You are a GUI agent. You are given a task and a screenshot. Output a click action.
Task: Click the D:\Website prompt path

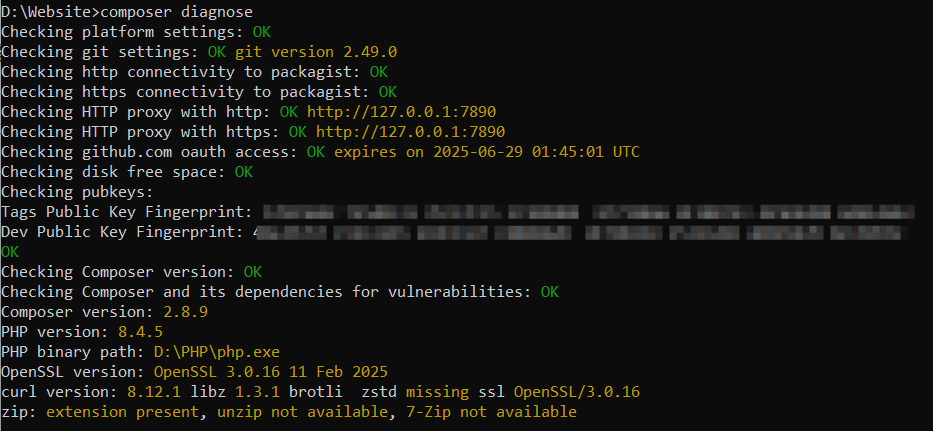pos(46,12)
